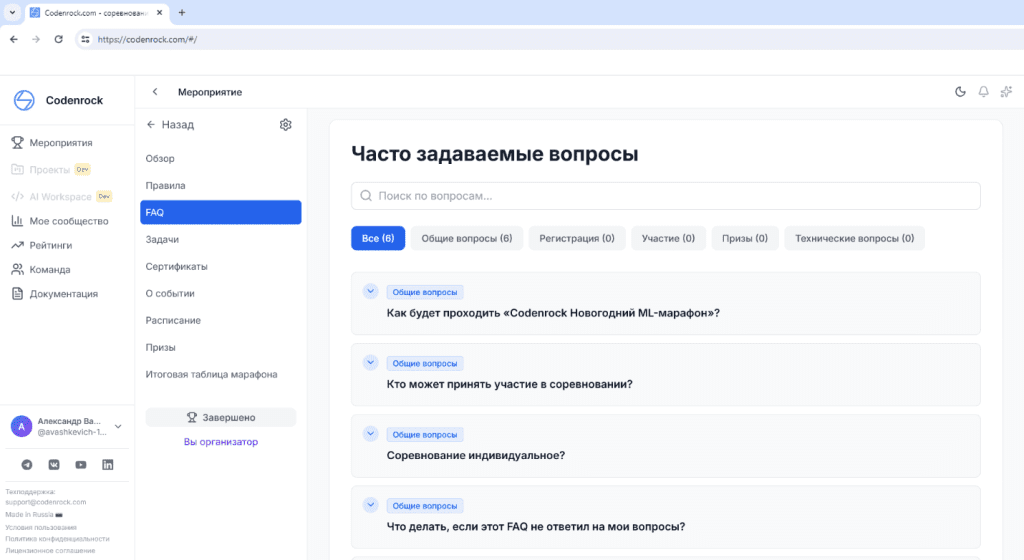Click the FAQ search input field
The width and height of the screenshot is (1024, 560).
[x=665, y=196]
